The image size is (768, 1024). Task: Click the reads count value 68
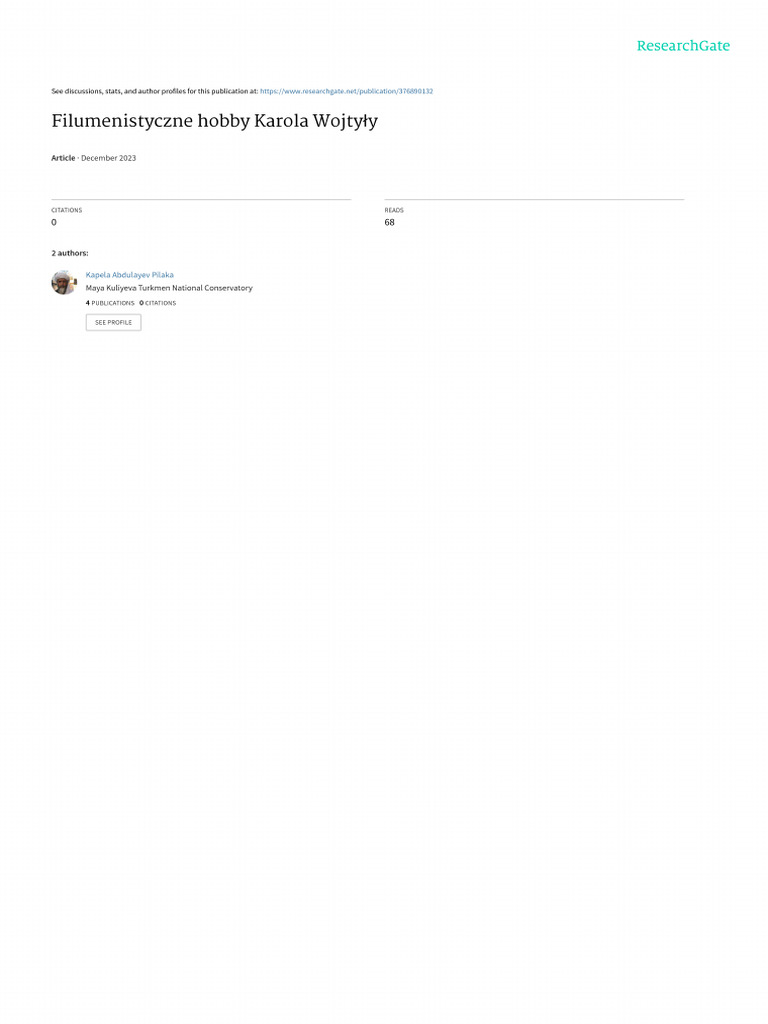389,223
